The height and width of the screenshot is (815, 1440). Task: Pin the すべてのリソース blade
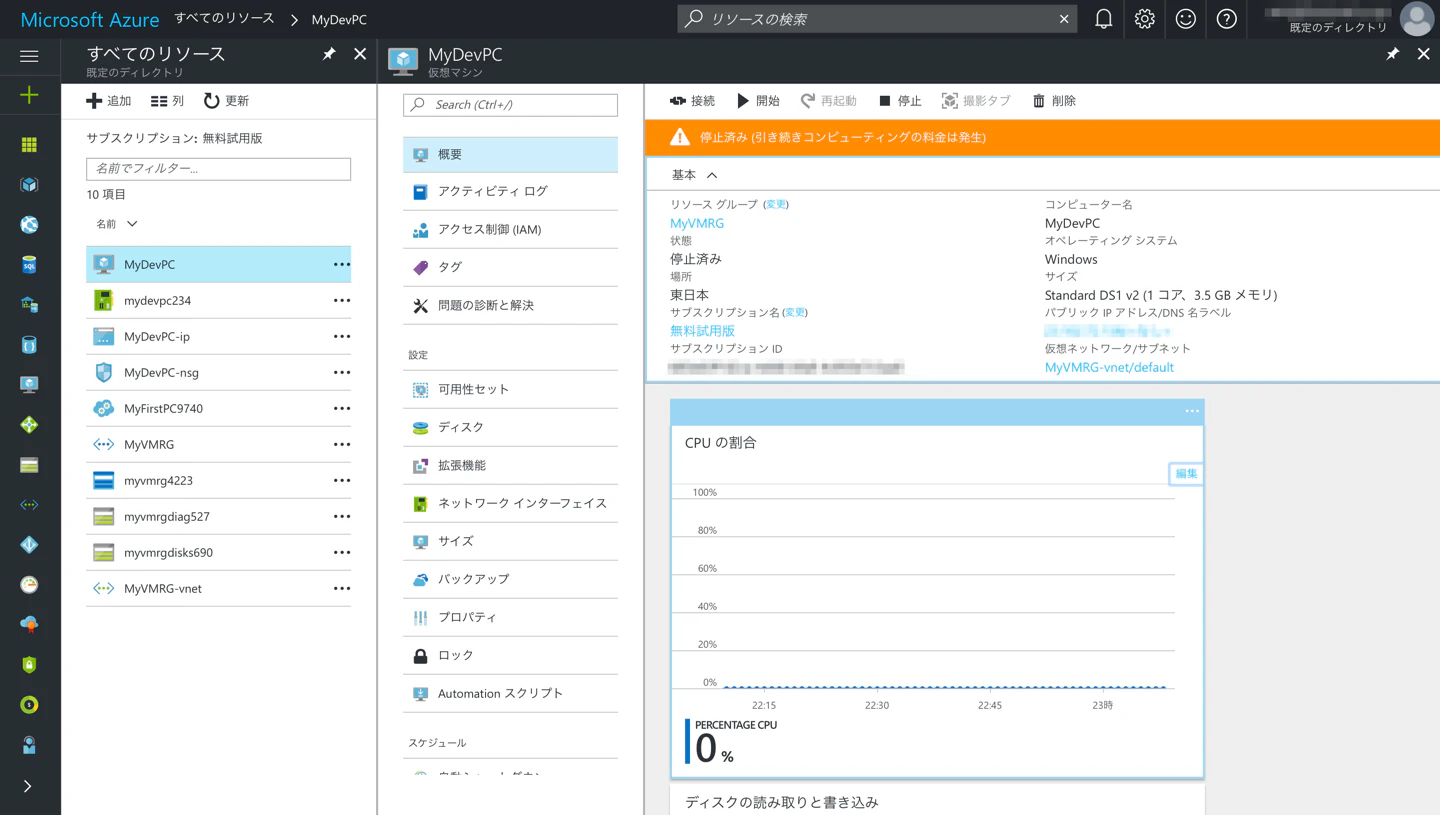[x=329, y=54]
